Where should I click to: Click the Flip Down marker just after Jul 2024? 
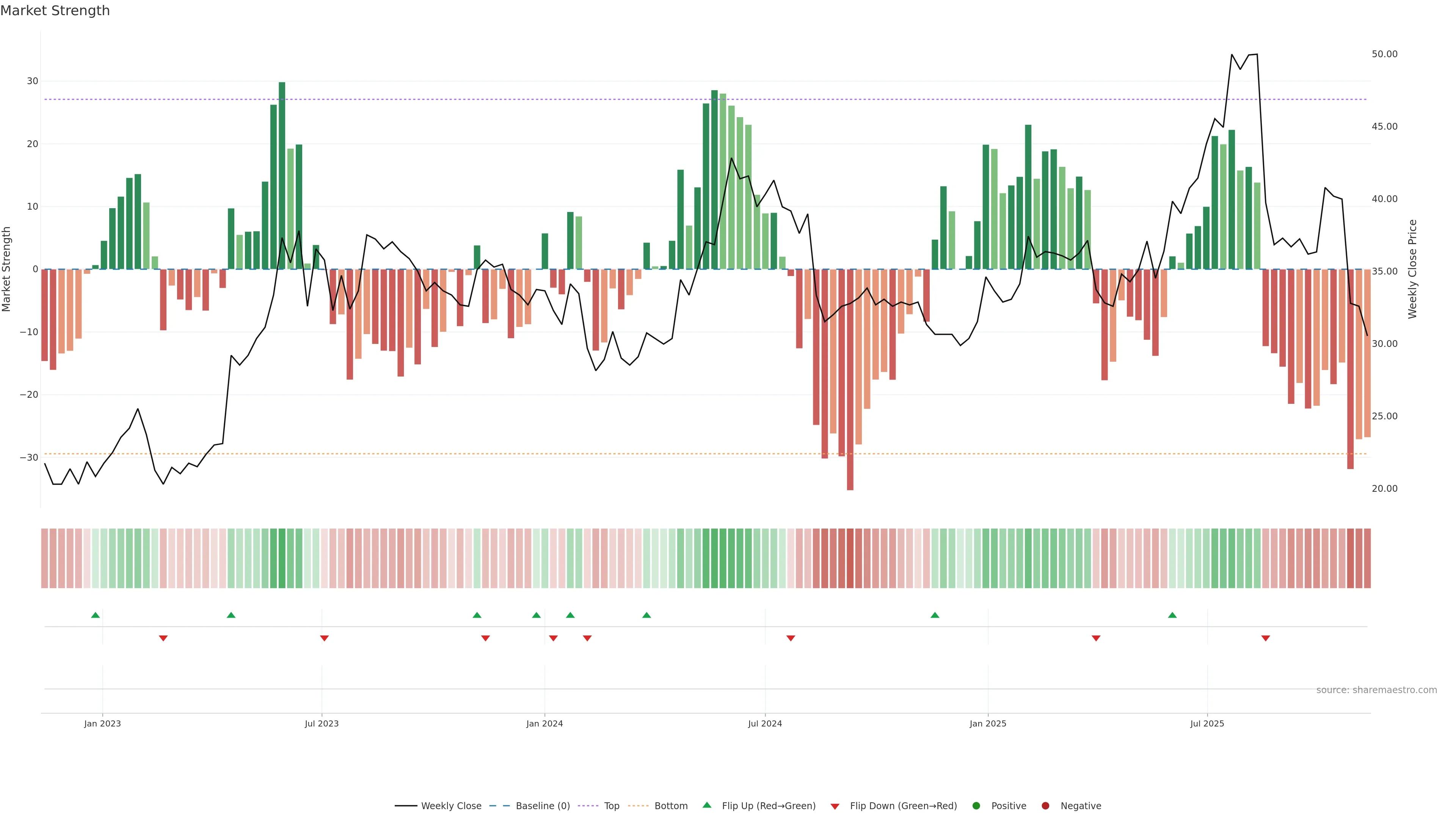(x=791, y=638)
